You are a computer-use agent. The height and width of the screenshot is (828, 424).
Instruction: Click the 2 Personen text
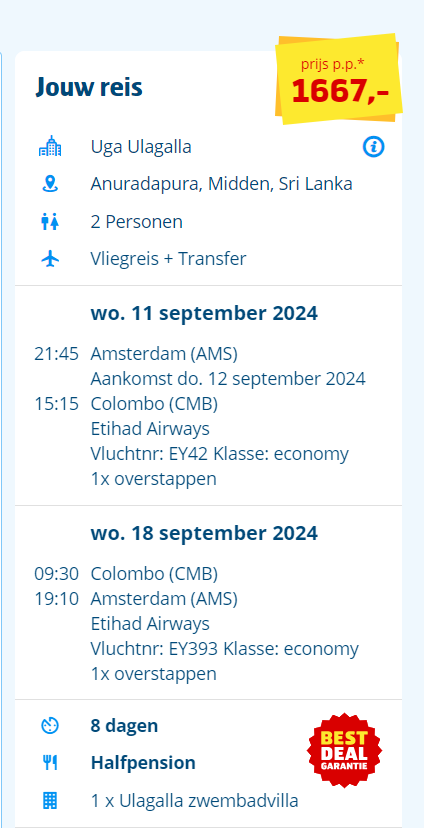tap(137, 222)
